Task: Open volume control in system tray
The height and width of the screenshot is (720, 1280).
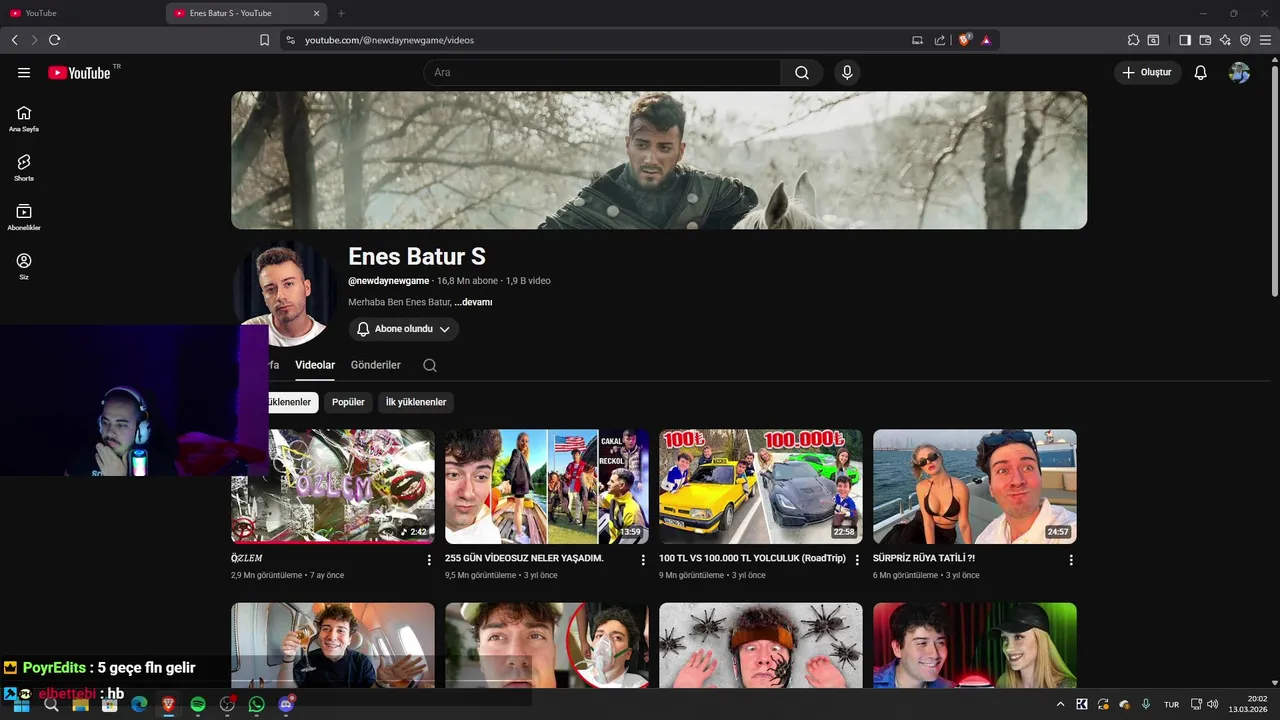Action: (1213, 704)
